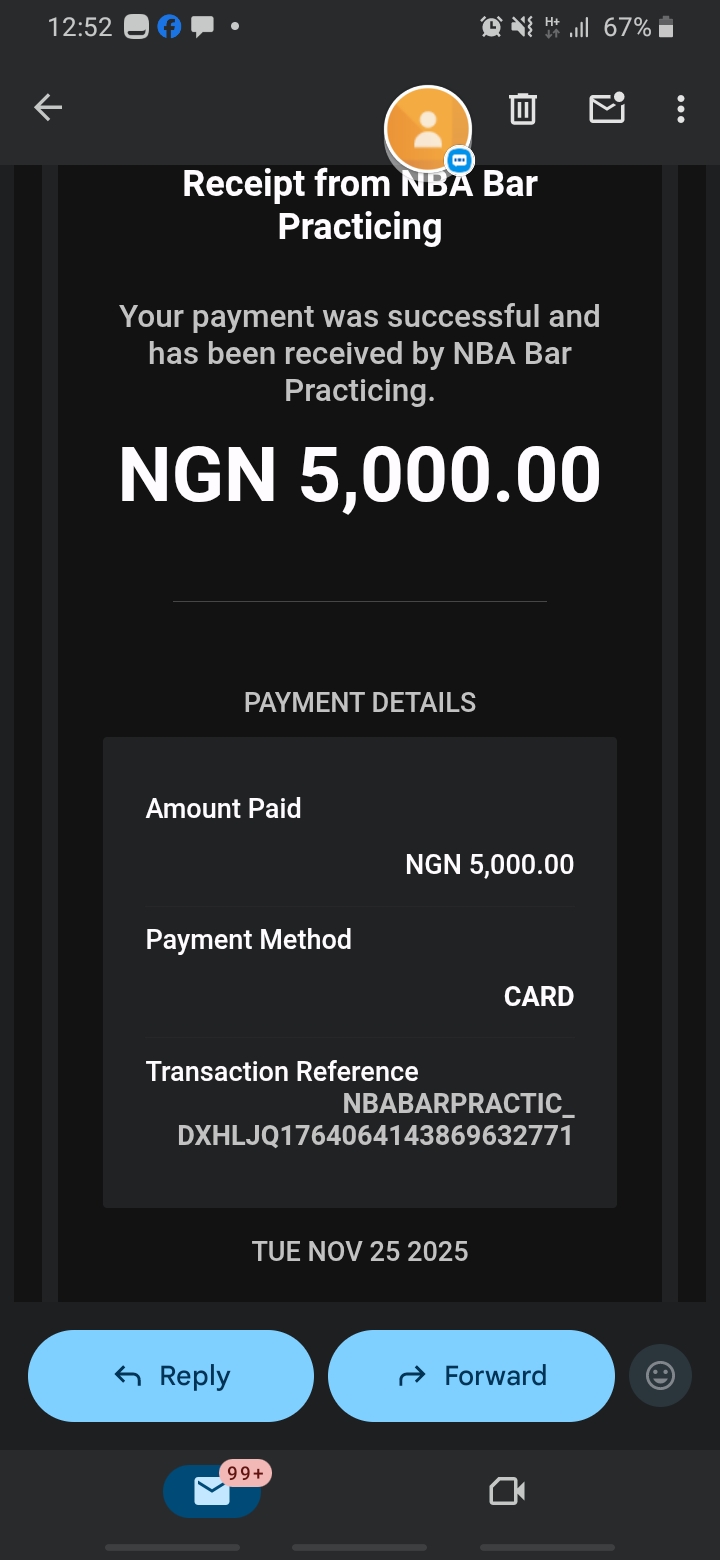Switch to the Mail tab with 99+ badge

coord(212,1491)
